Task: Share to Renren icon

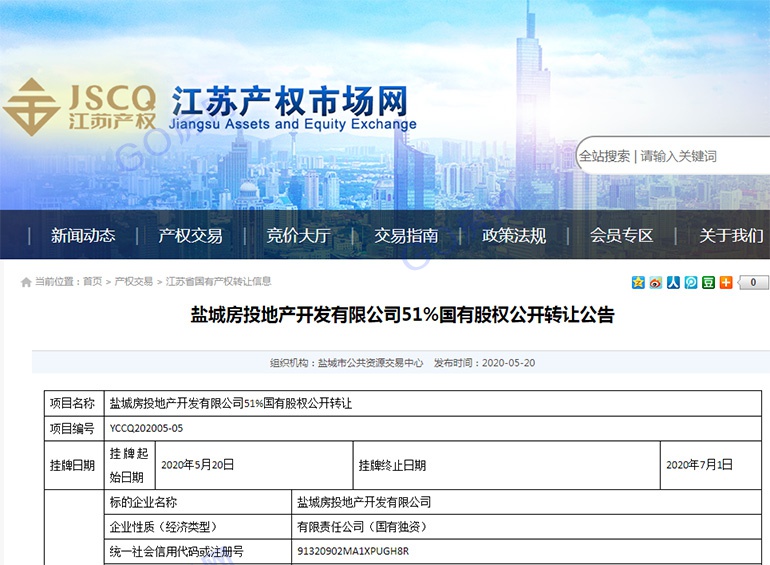Action: click(x=673, y=282)
